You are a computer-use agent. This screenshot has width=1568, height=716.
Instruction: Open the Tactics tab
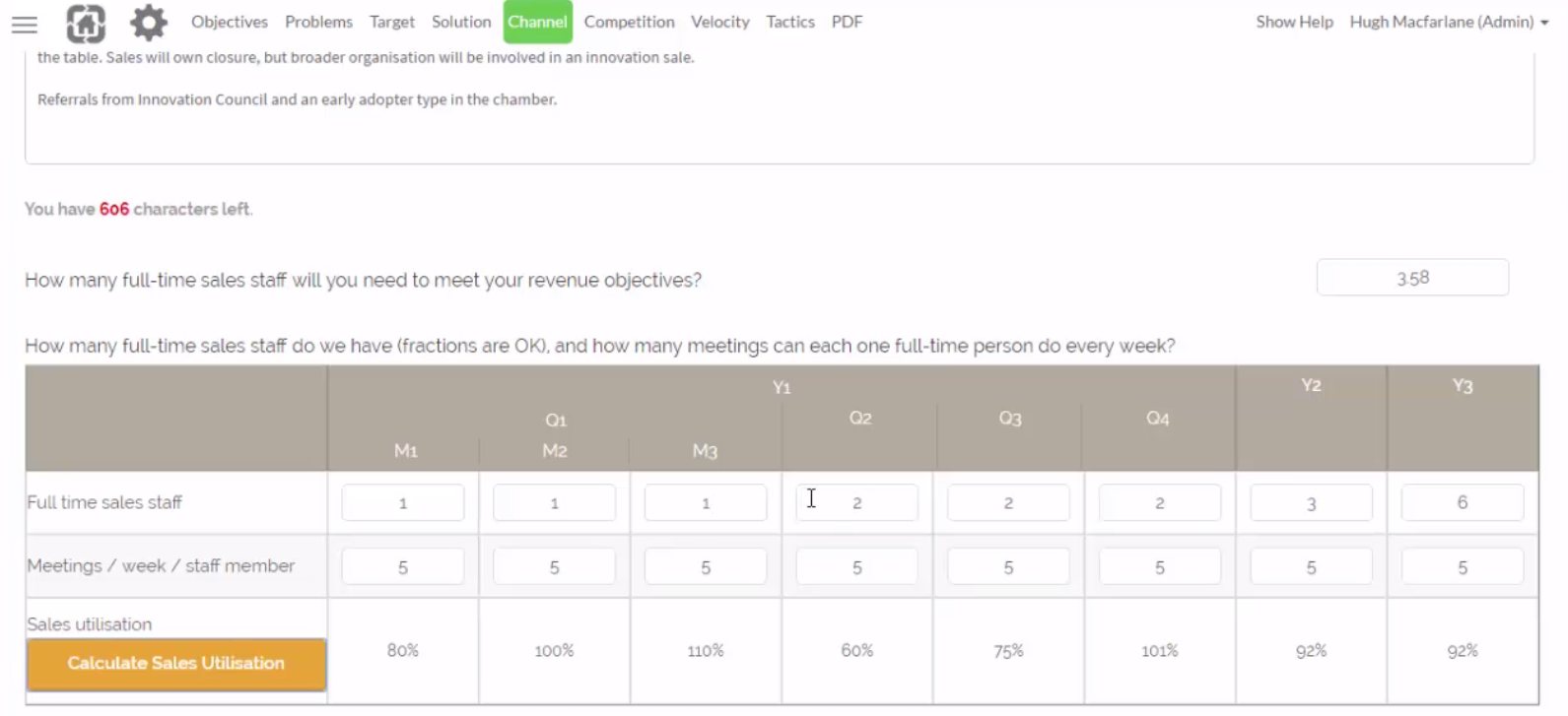790,22
